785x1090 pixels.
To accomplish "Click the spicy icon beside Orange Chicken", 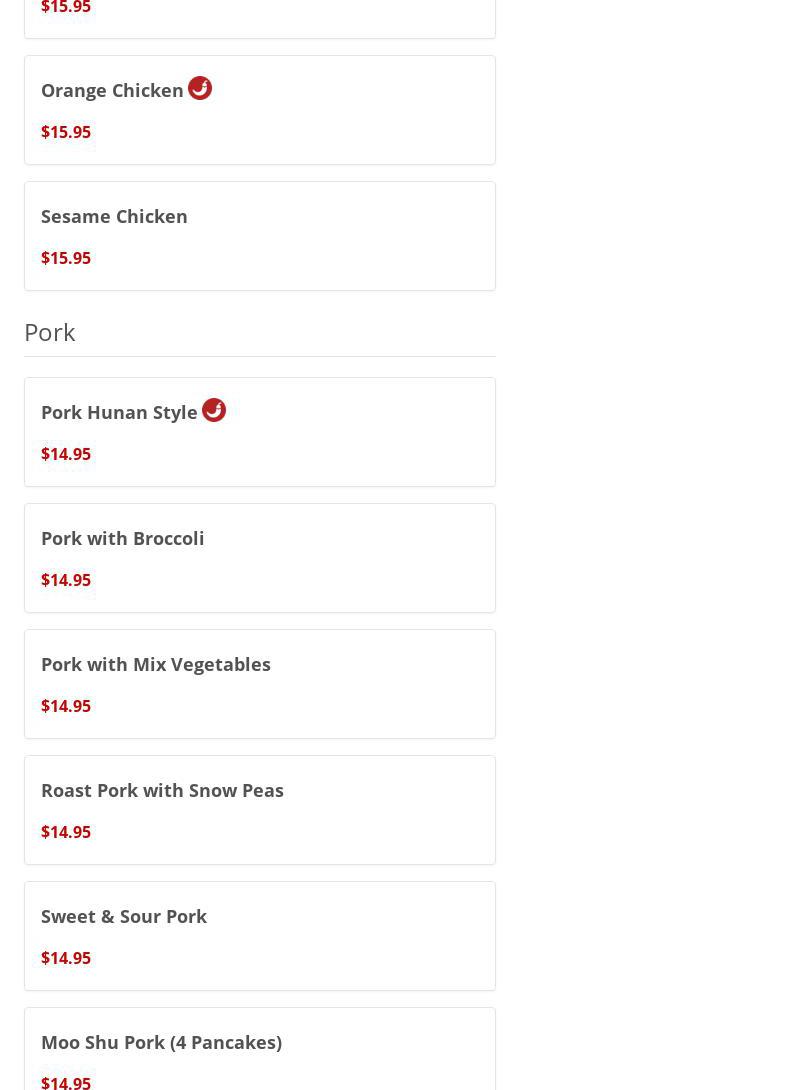I will [x=200, y=88].
